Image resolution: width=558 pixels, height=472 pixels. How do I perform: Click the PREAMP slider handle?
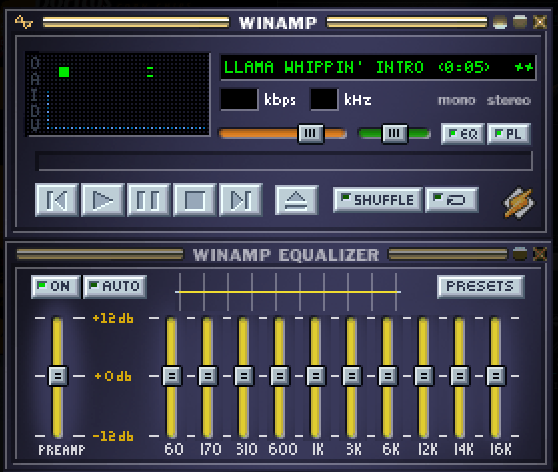pyautogui.click(x=58, y=376)
